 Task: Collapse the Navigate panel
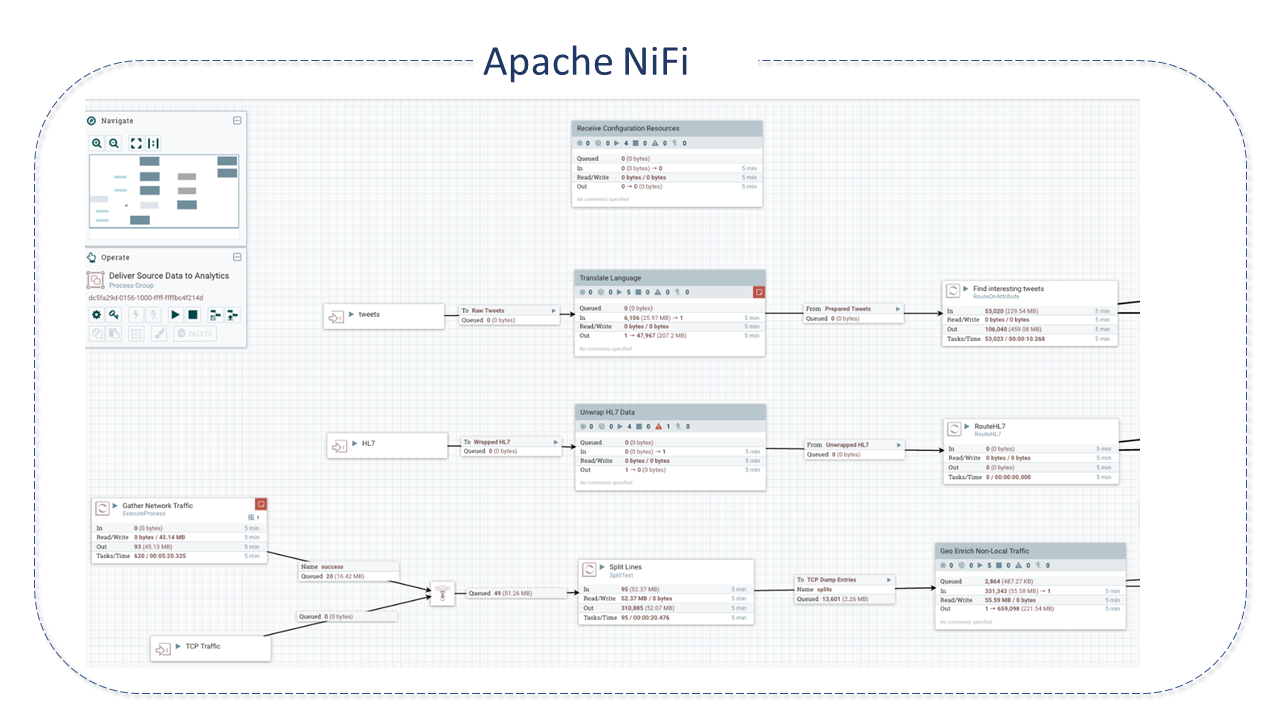tap(237, 120)
